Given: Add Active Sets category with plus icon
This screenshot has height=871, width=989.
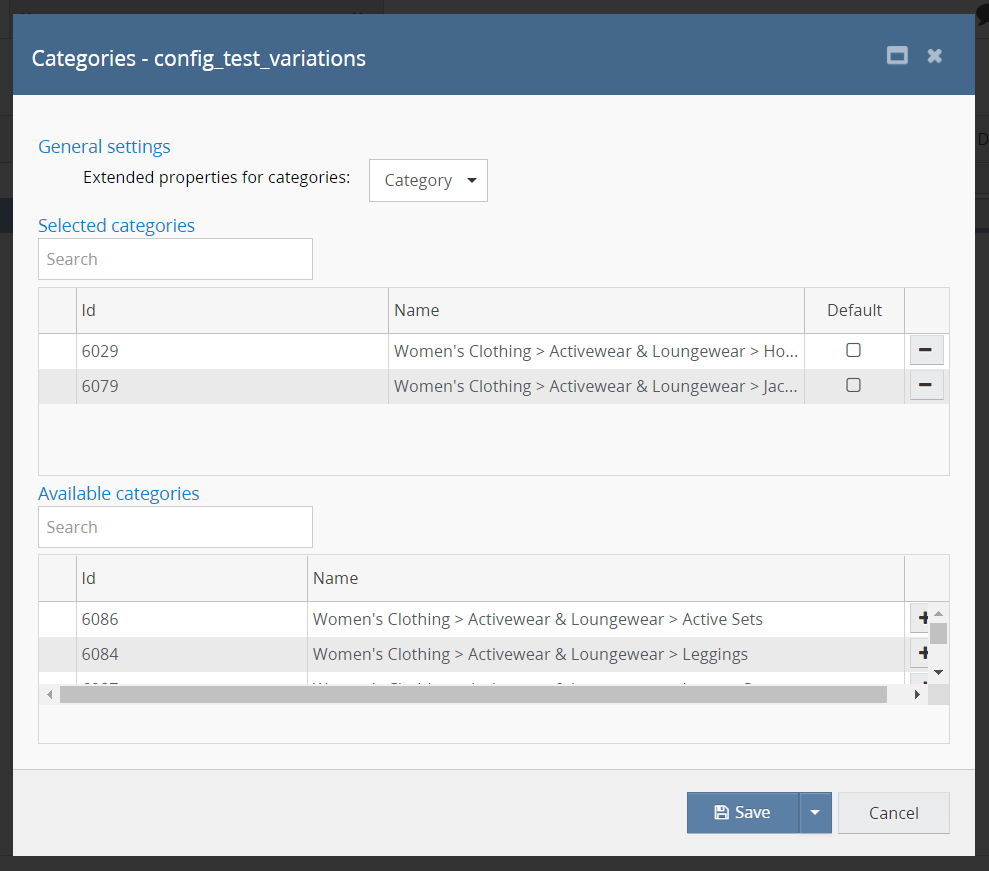Looking at the screenshot, I should pos(919,619).
